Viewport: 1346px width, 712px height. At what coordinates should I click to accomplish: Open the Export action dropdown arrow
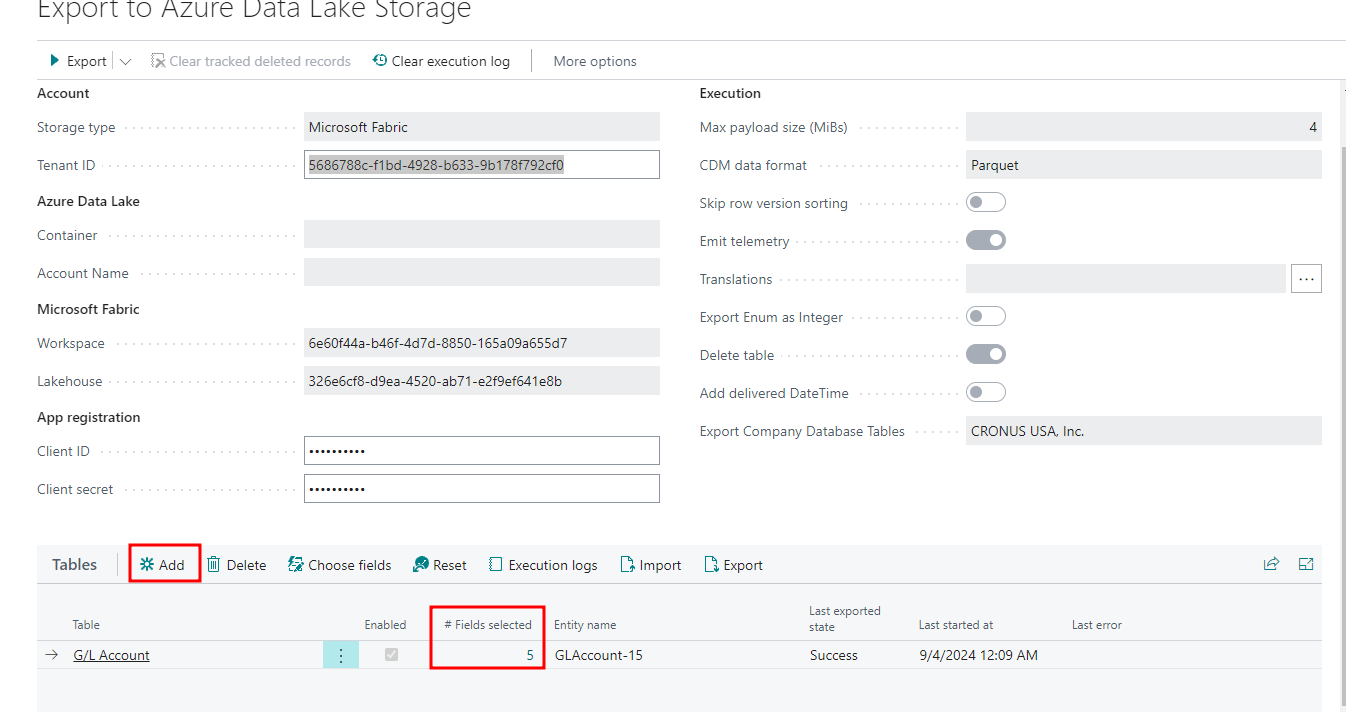125,62
